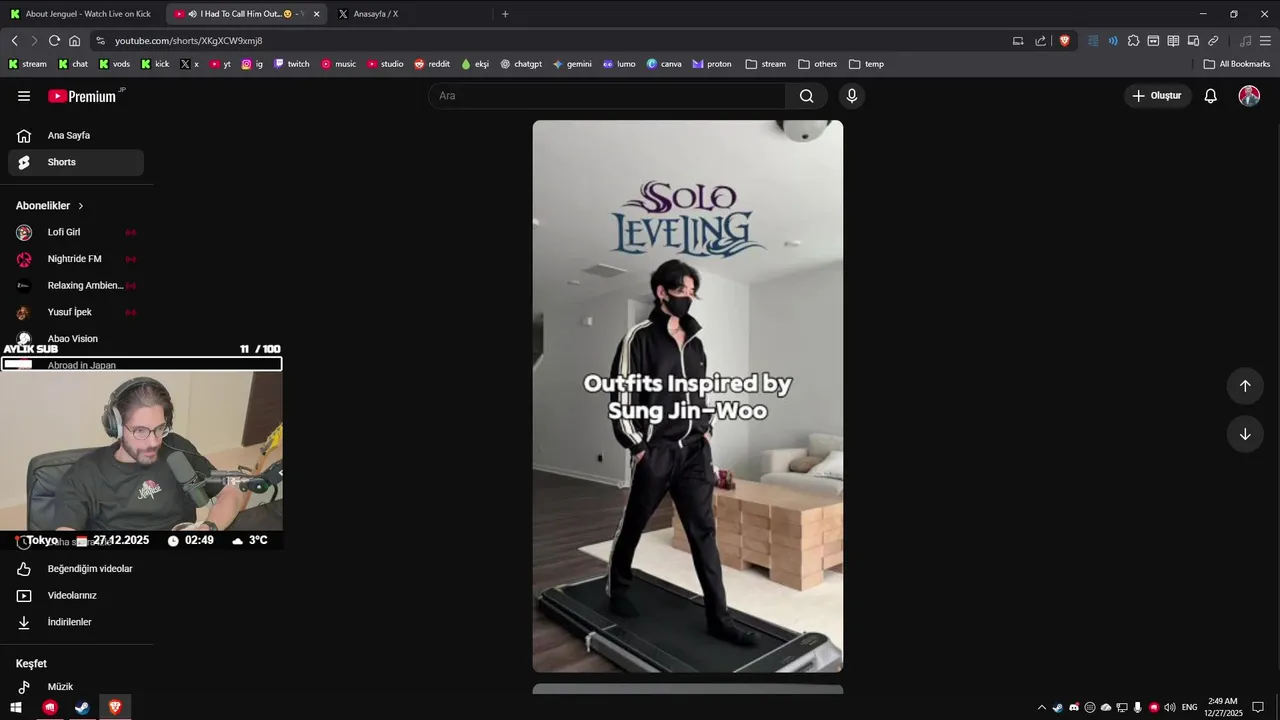Start voice search with the microphone icon
The width and height of the screenshot is (1280, 720).
(852, 96)
